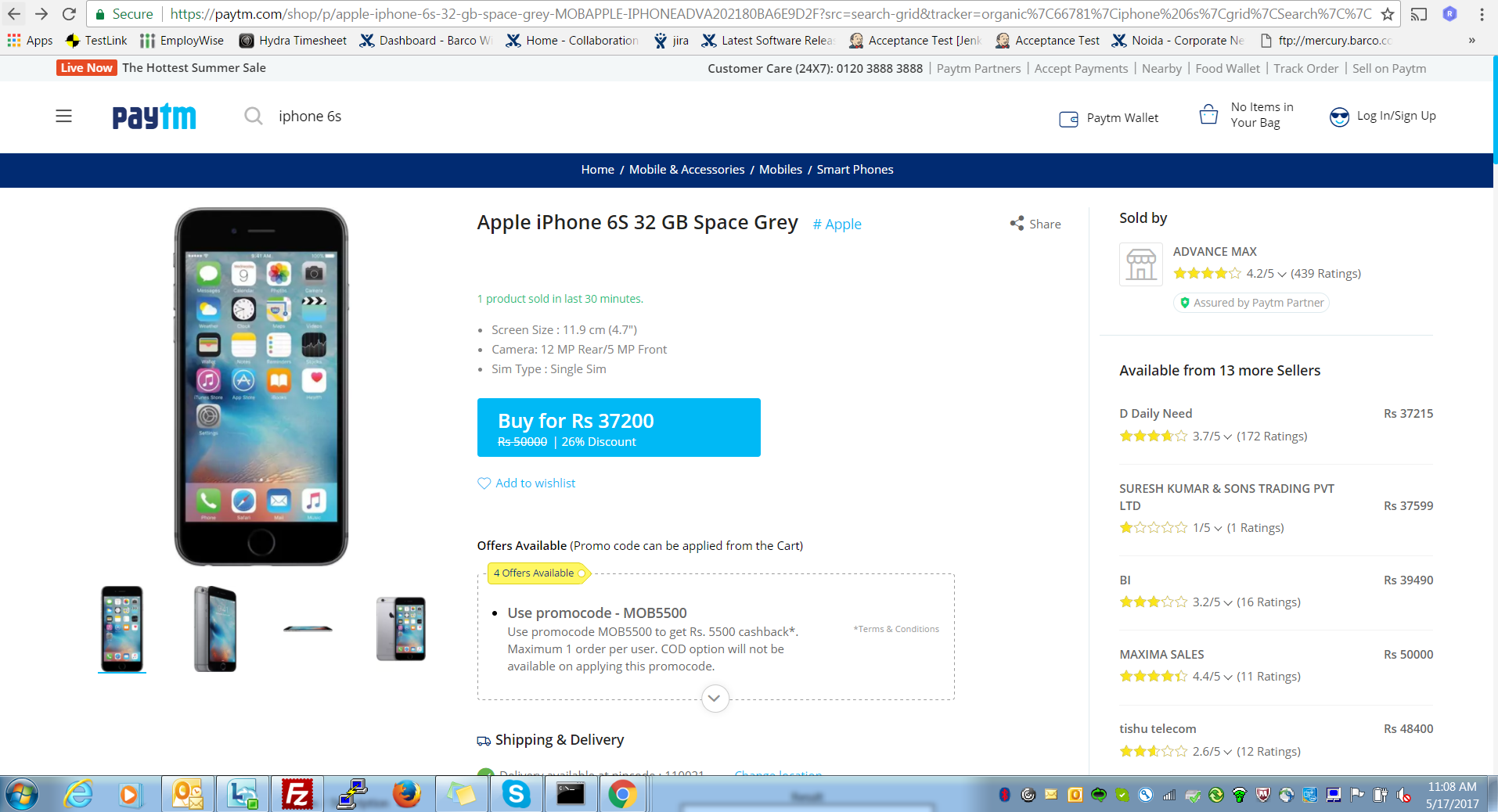Open Firefox from taskbar

(406, 795)
